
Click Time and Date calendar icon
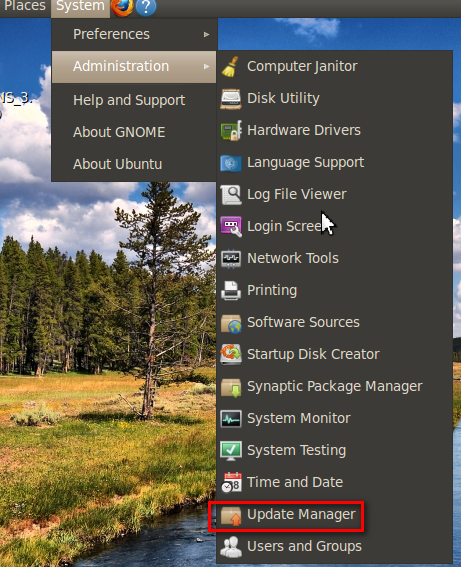click(231, 482)
